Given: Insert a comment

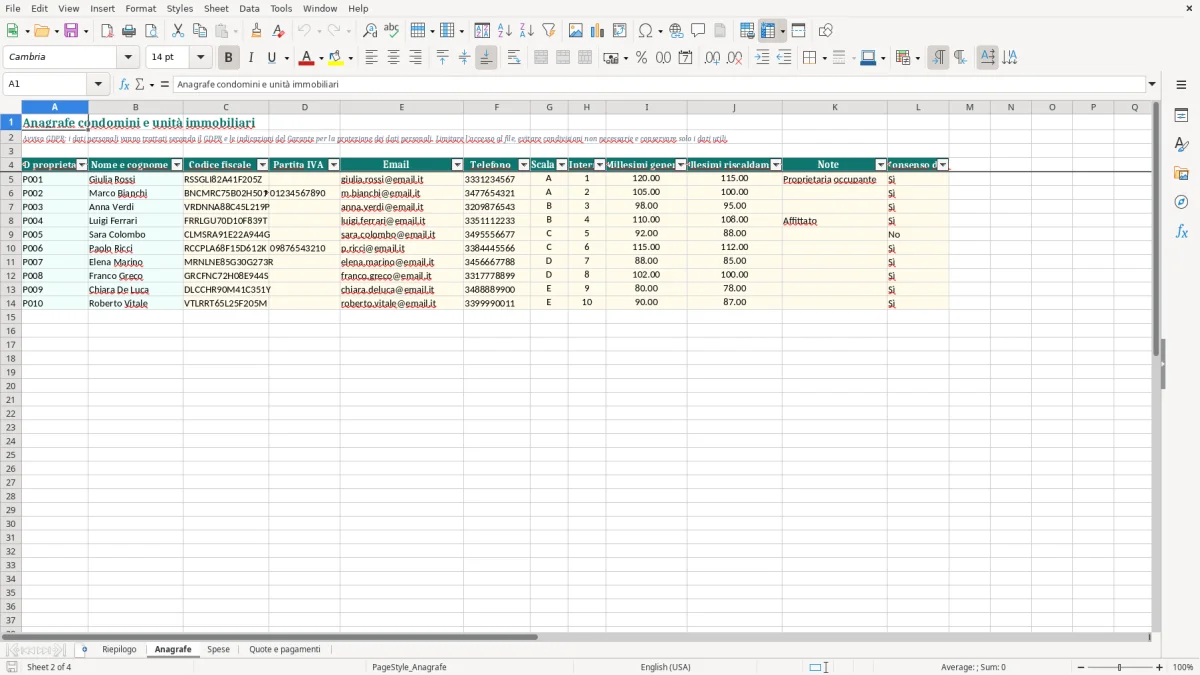Looking at the screenshot, I should point(698,31).
